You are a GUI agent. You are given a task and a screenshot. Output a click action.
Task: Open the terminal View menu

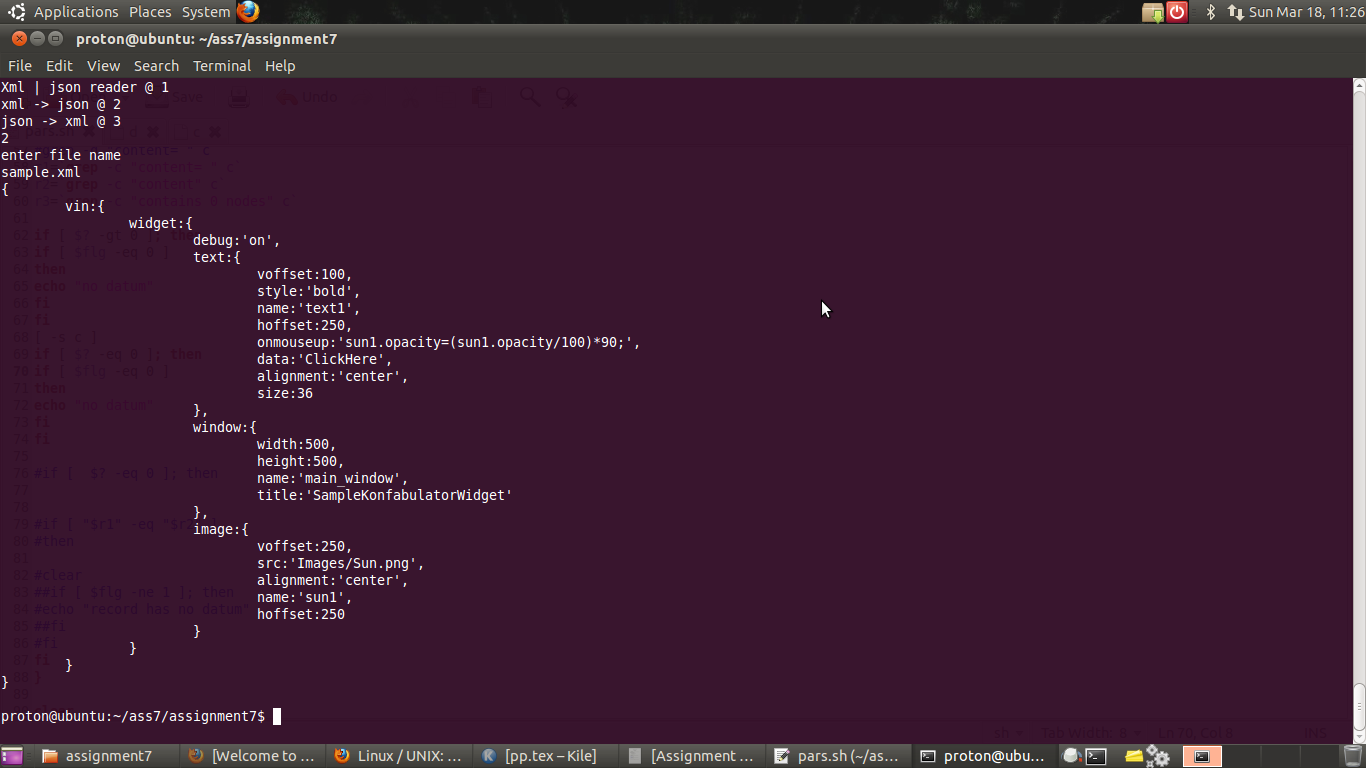pos(103,66)
